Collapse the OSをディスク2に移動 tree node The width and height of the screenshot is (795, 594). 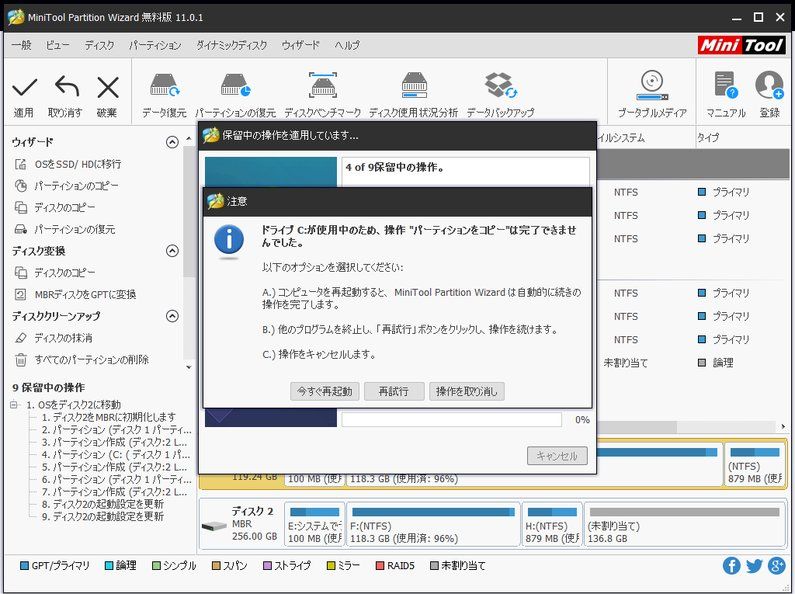[x=15, y=404]
